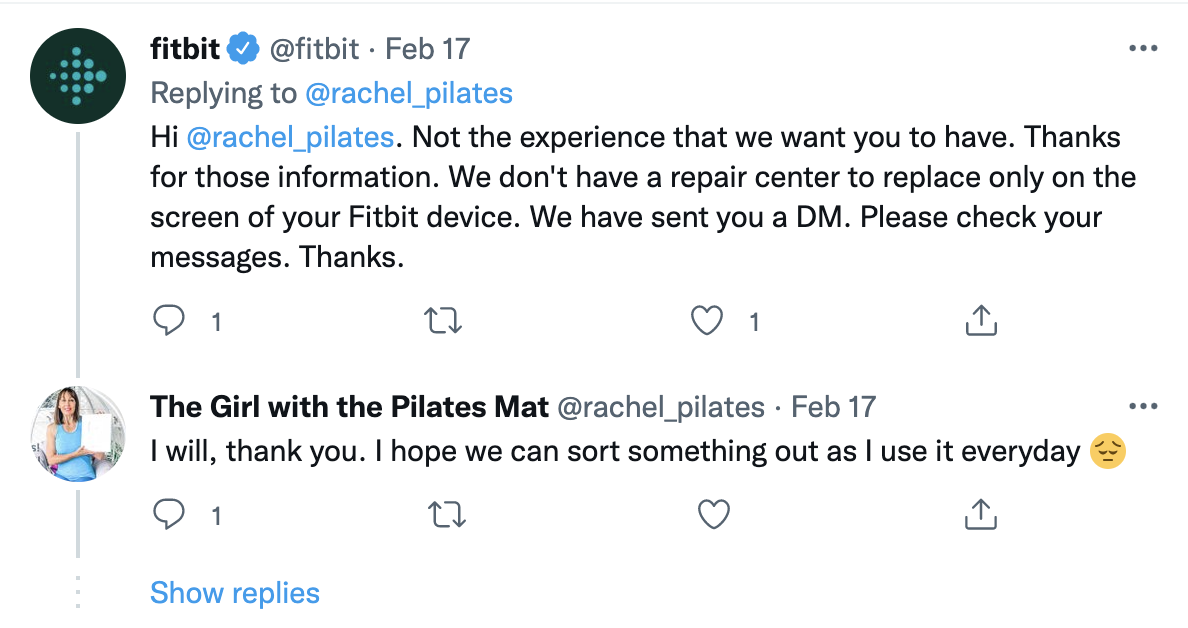Open rachel_pilates profile picture

coord(78,433)
